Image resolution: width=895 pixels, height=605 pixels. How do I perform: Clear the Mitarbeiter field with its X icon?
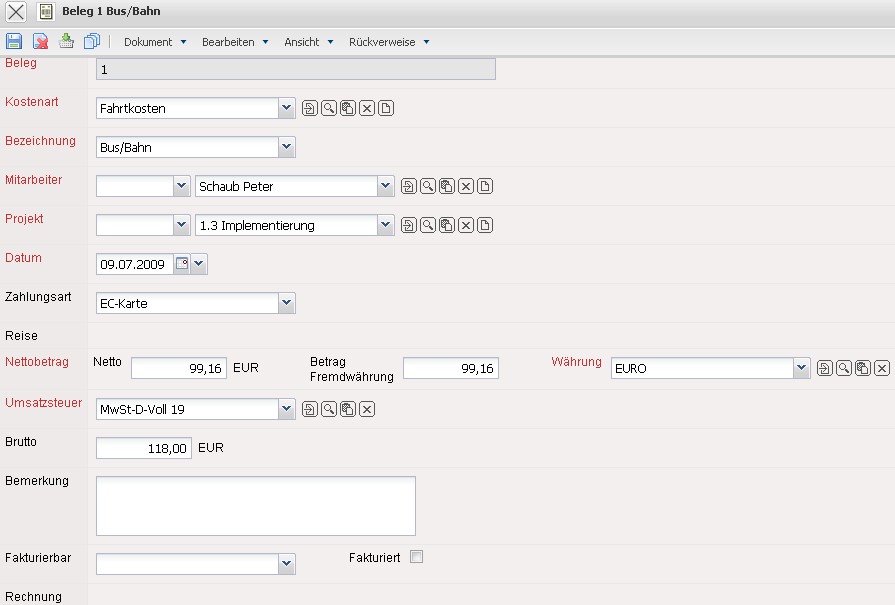tap(465, 186)
